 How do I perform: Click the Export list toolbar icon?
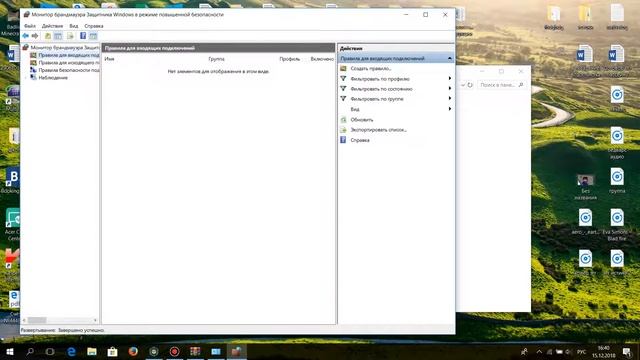tap(70, 36)
